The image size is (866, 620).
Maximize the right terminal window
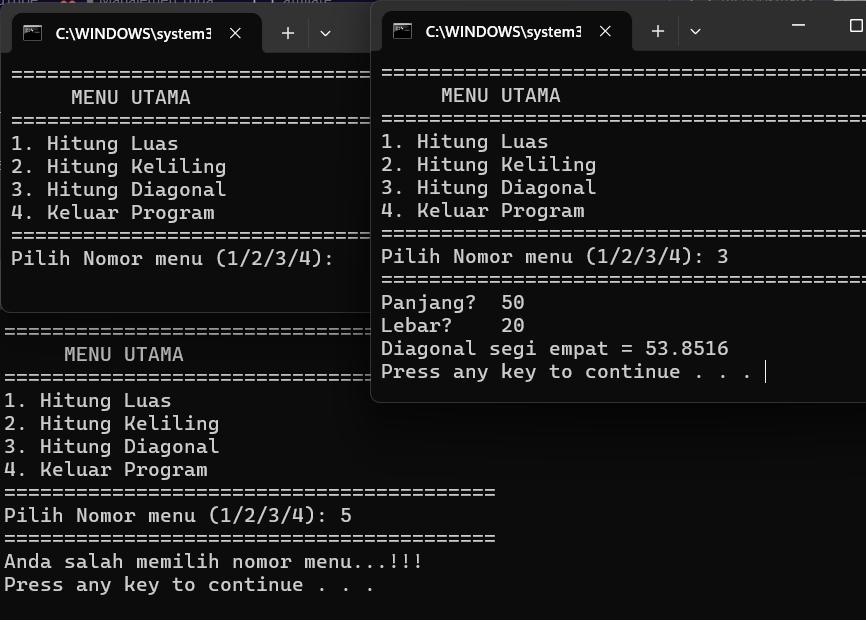point(855,24)
